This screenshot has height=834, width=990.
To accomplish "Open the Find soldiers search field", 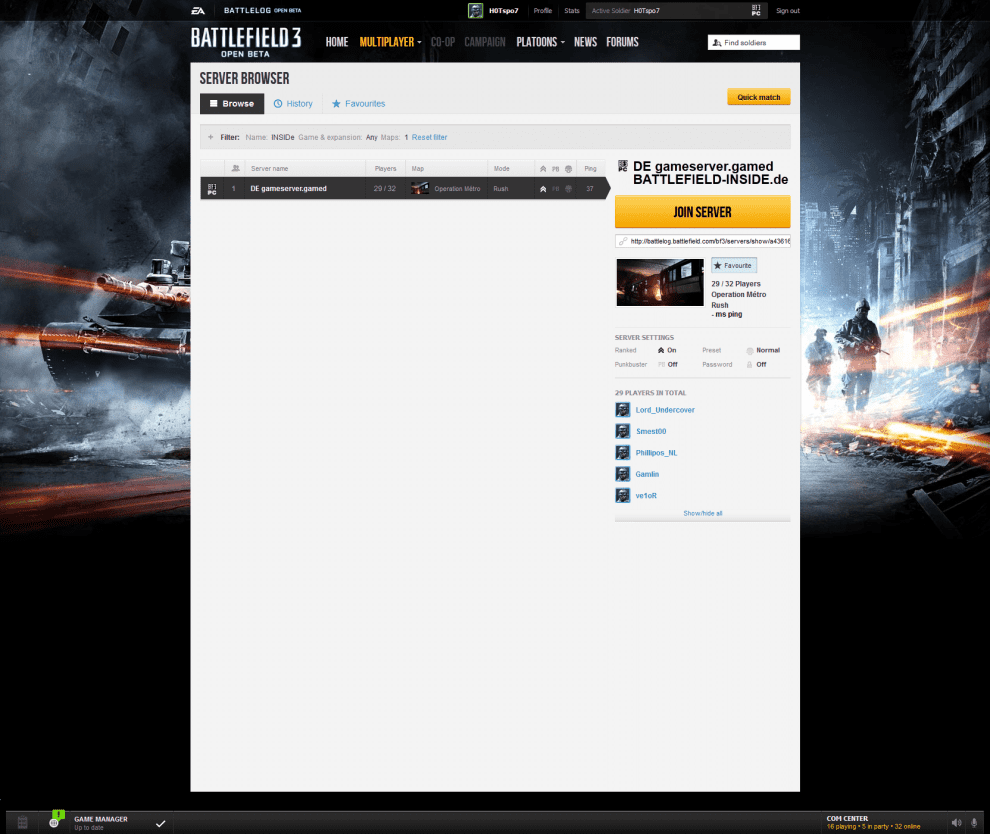I will (752, 42).
